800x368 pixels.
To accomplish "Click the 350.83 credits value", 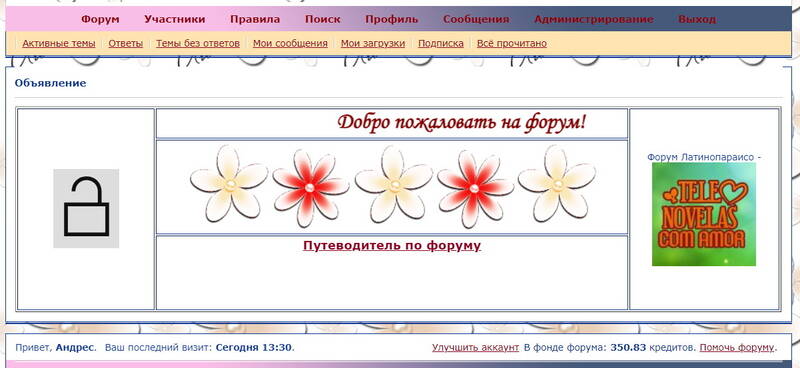I will tap(628, 348).
